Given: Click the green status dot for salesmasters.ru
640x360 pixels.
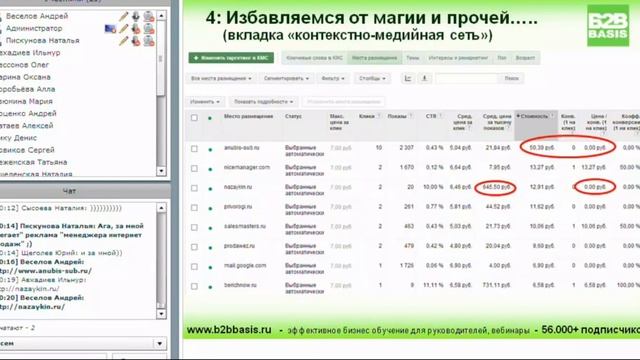Looking at the screenshot, I should pyautogui.click(x=210, y=228).
